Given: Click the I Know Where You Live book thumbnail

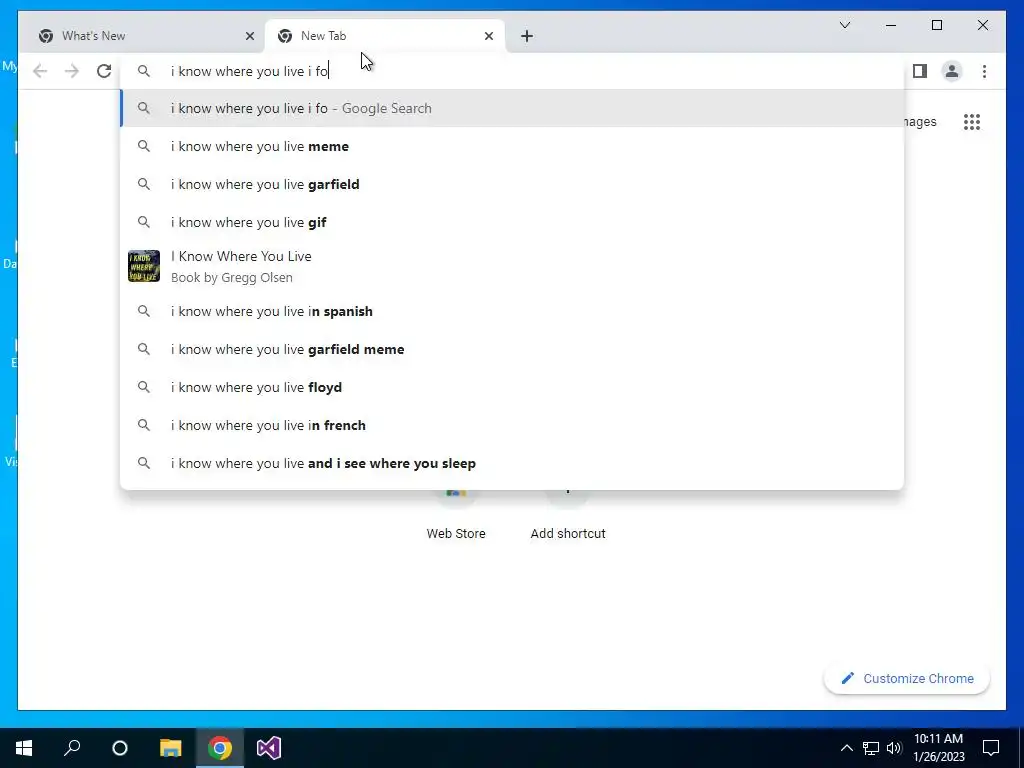Looking at the screenshot, I should coord(144,266).
